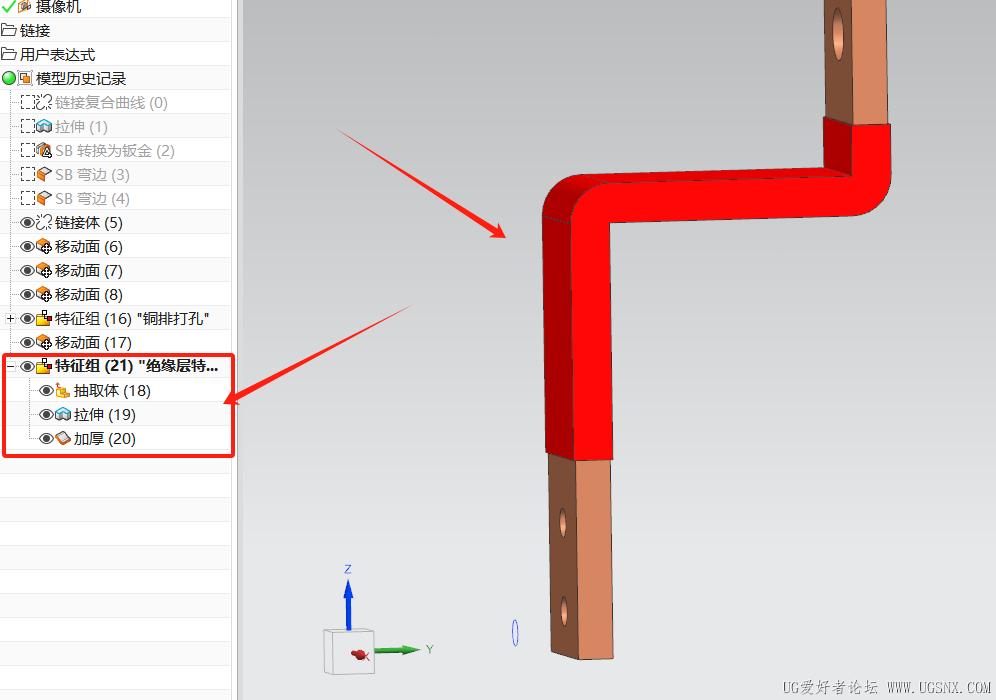996x700 pixels.
Task: Toggle visibility eye of 移动面 (8)
Action: click(27, 294)
